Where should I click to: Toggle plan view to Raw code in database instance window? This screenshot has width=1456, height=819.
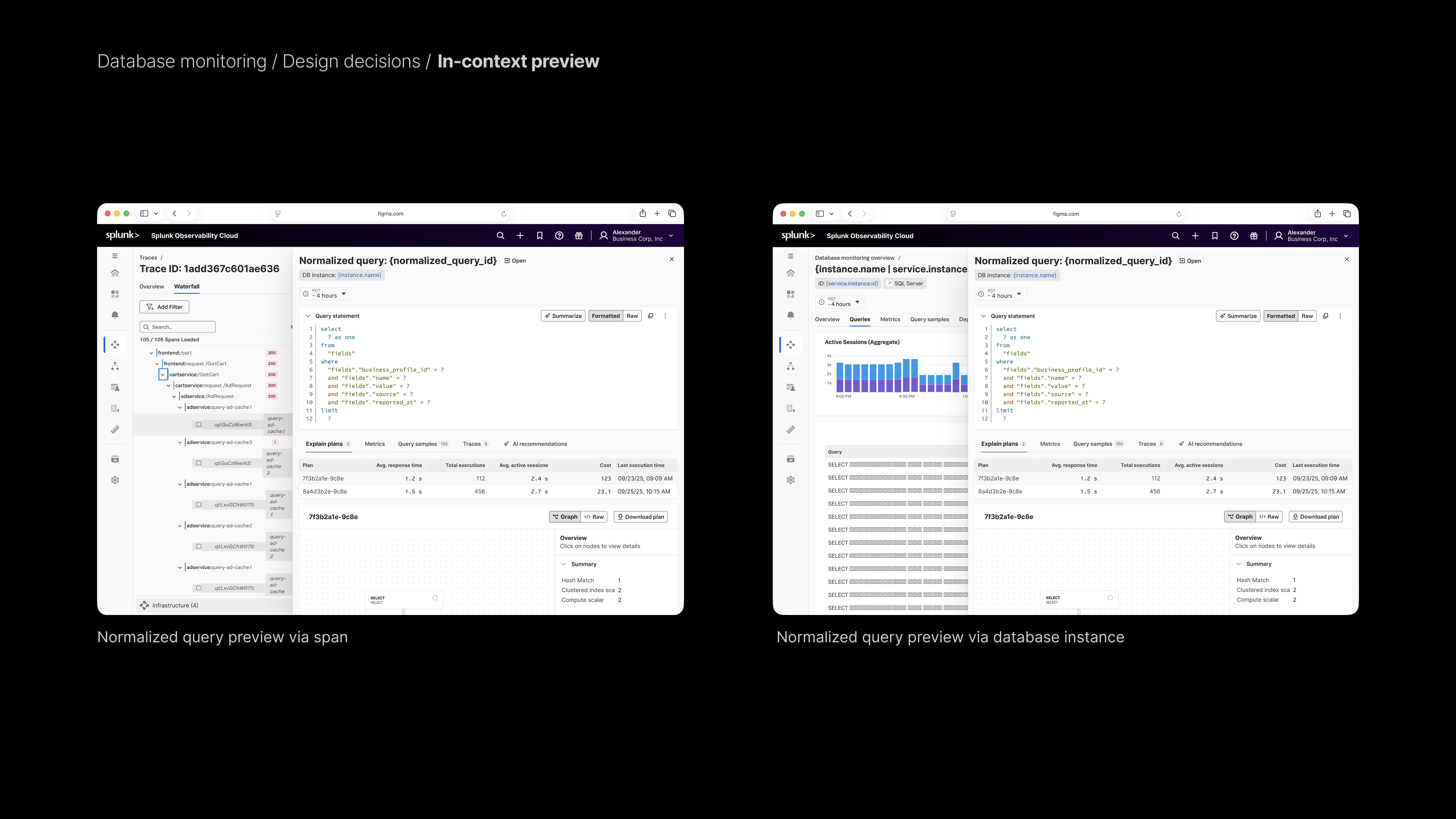(1269, 516)
